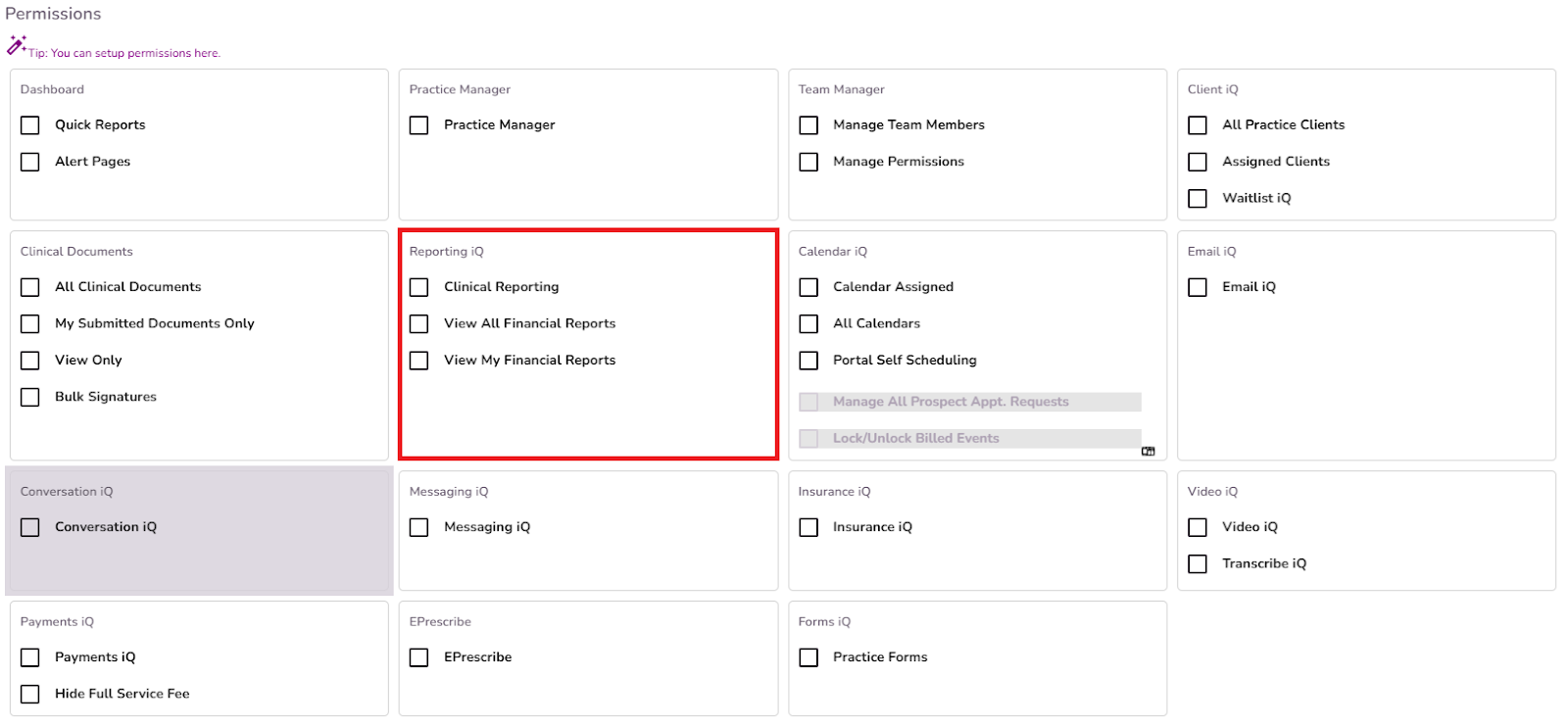
Task: Enable the Quick Reports checkbox
Action: pyautogui.click(x=30, y=125)
